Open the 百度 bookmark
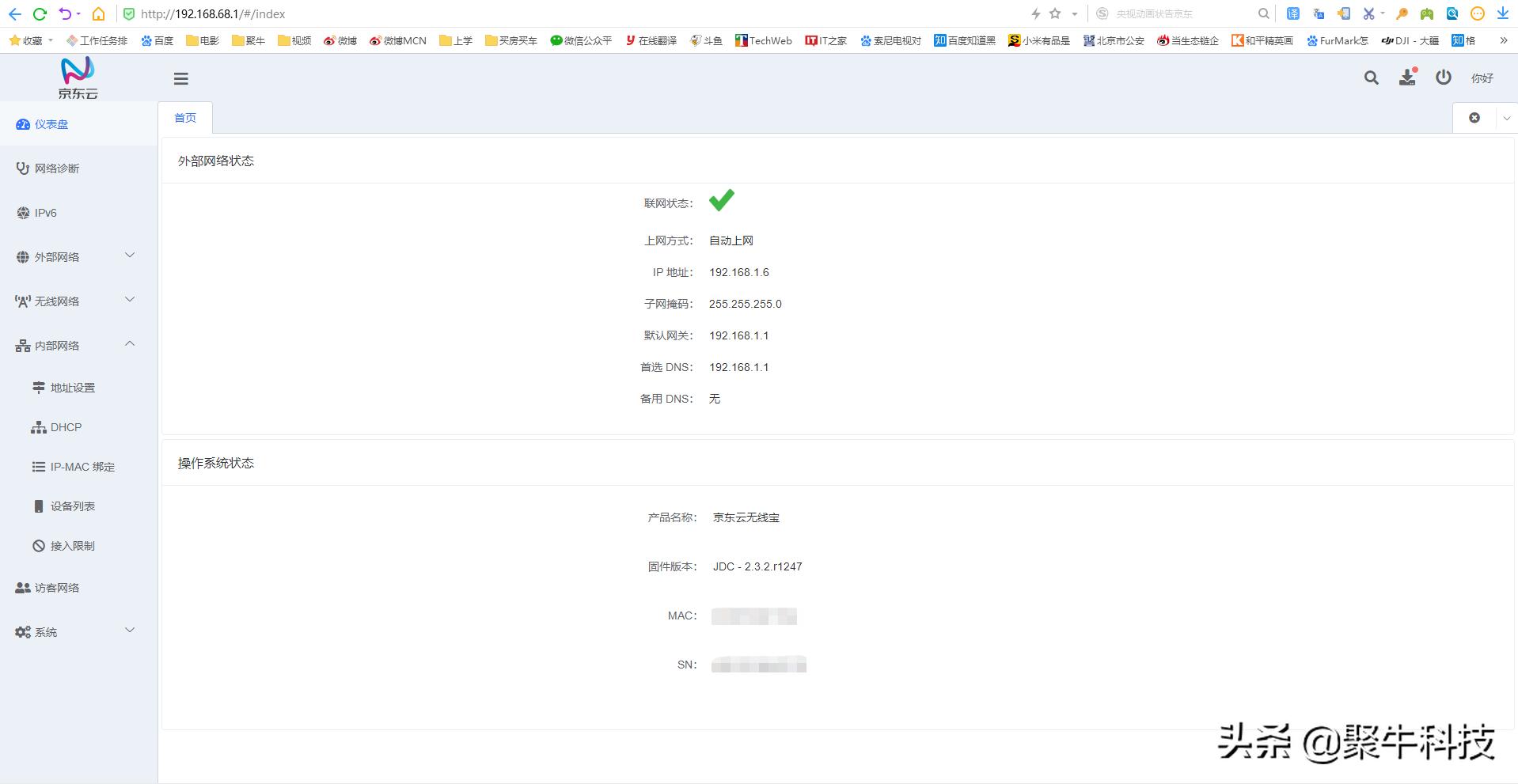This screenshot has height=784, width=1518. 157,40
